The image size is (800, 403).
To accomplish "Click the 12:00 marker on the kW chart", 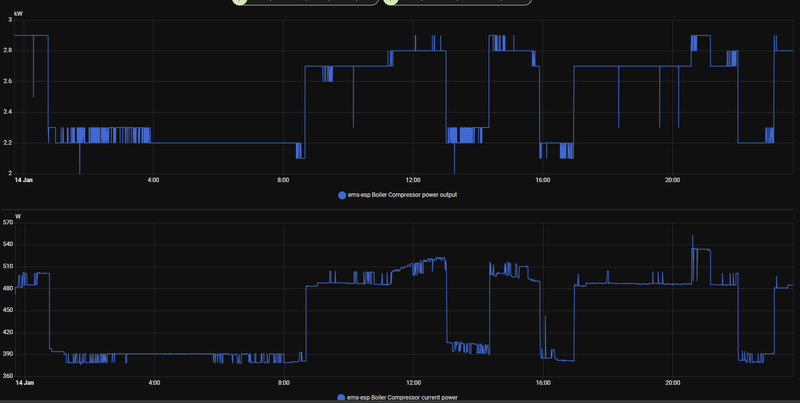I will [413, 180].
